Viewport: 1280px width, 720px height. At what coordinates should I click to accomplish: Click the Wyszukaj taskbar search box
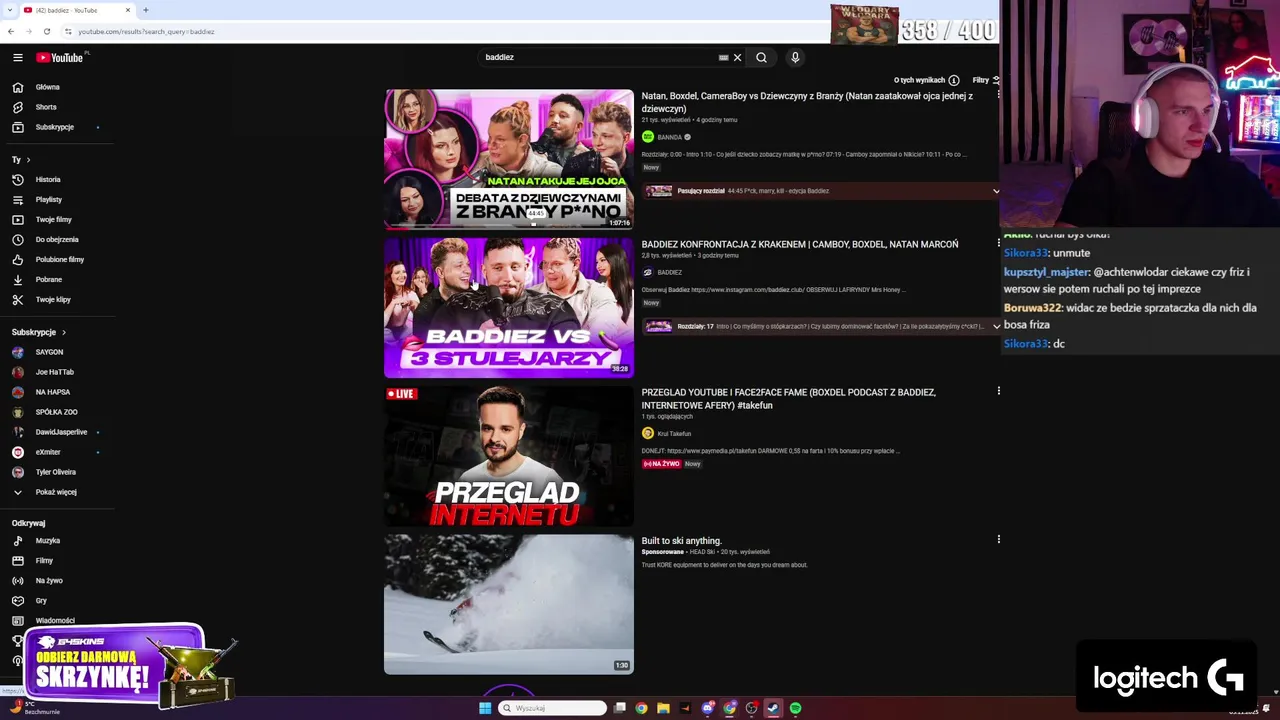553,708
